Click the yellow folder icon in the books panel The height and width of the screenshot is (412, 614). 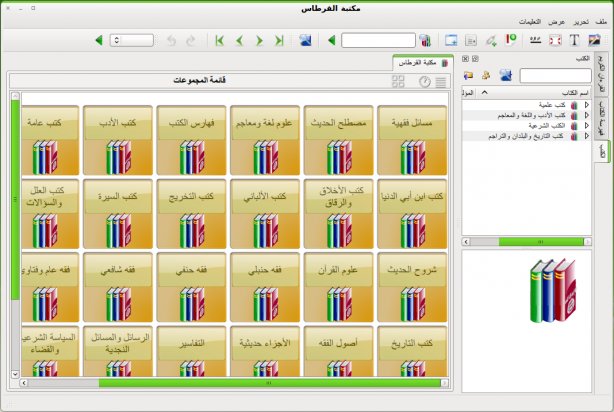(468, 75)
